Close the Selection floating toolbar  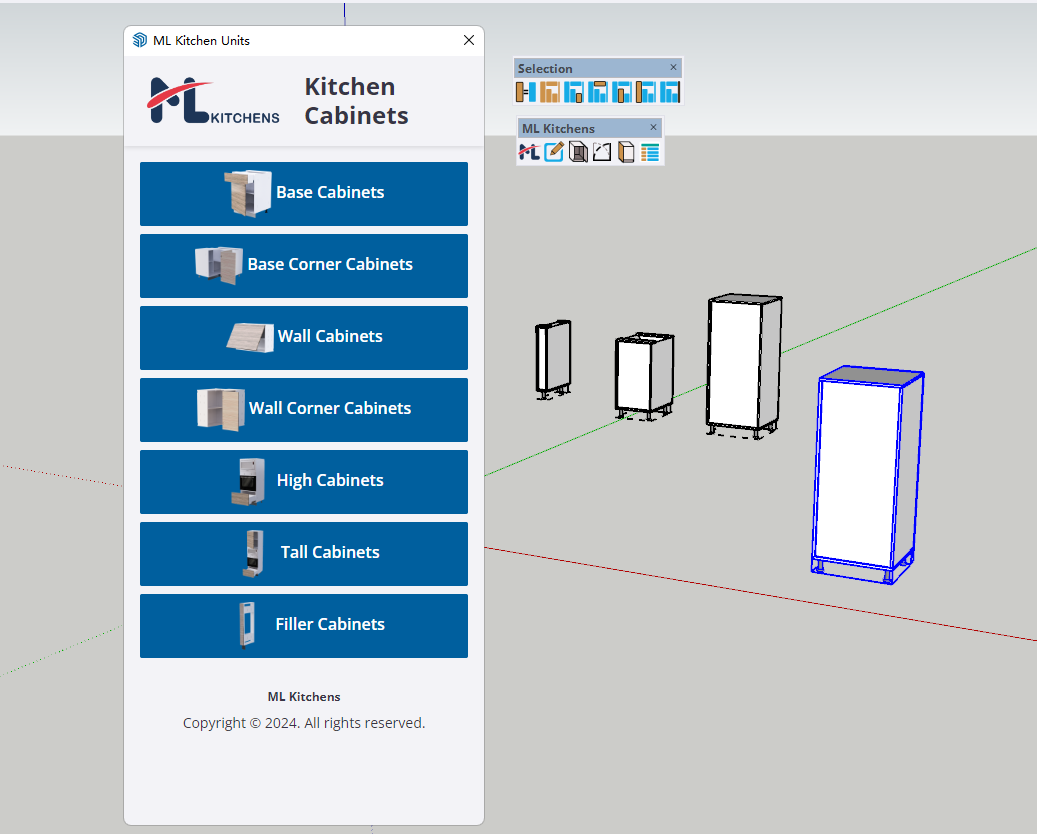673,67
